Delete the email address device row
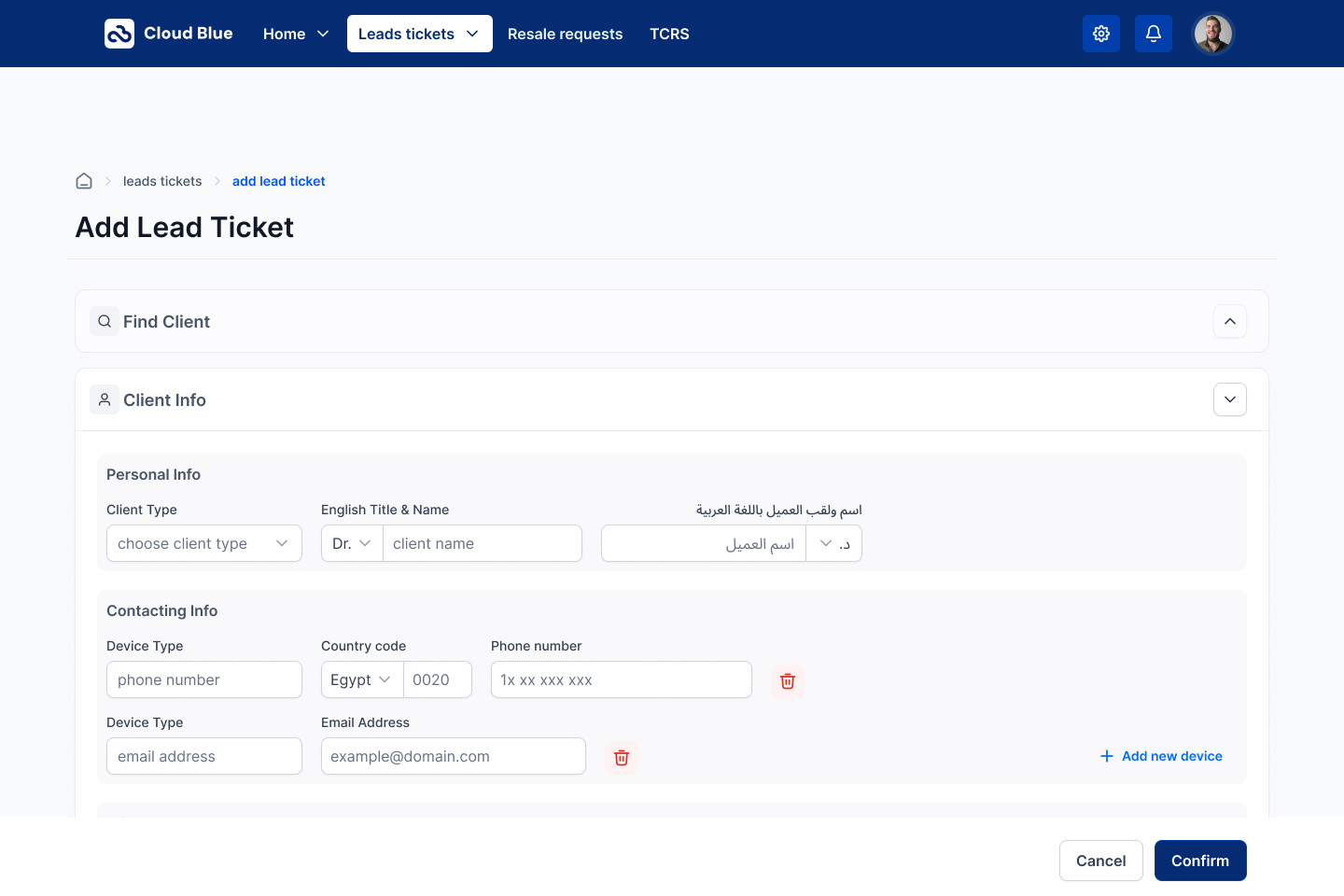 [622, 757]
